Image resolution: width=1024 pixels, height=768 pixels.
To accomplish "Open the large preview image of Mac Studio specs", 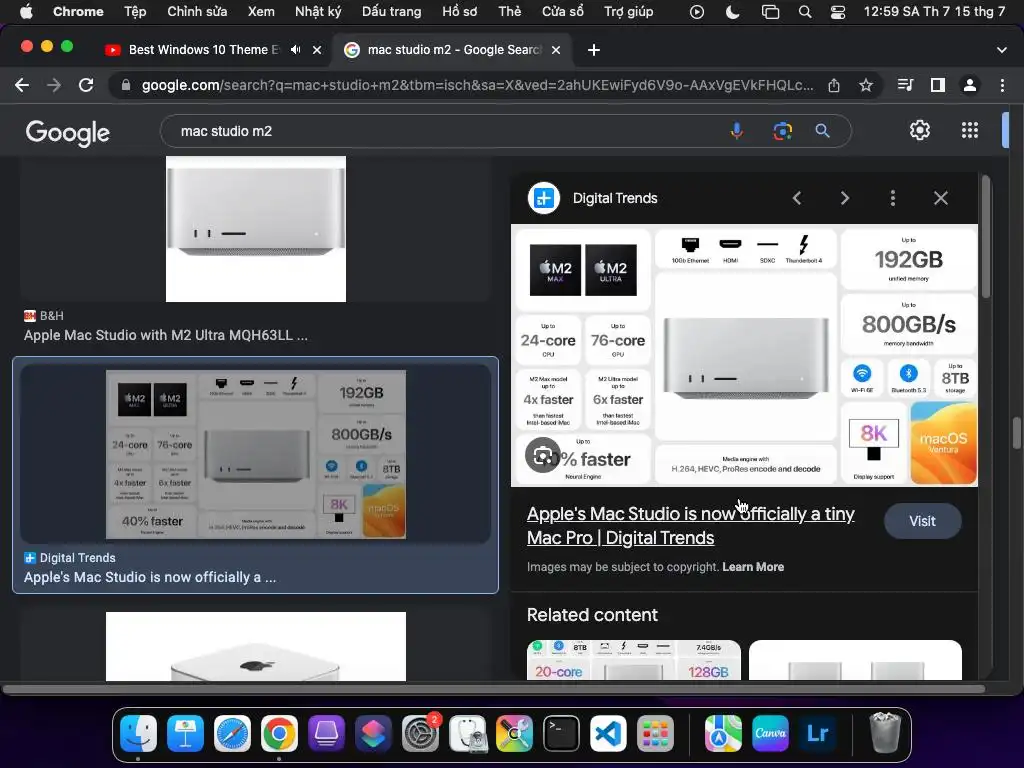I will tap(744, 355).
